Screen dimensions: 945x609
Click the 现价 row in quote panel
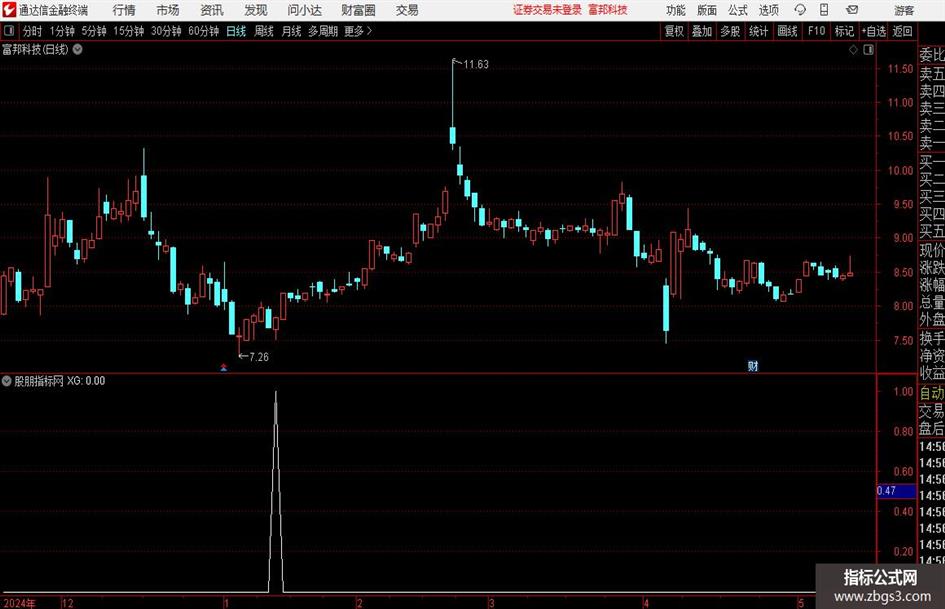point(932,250)
